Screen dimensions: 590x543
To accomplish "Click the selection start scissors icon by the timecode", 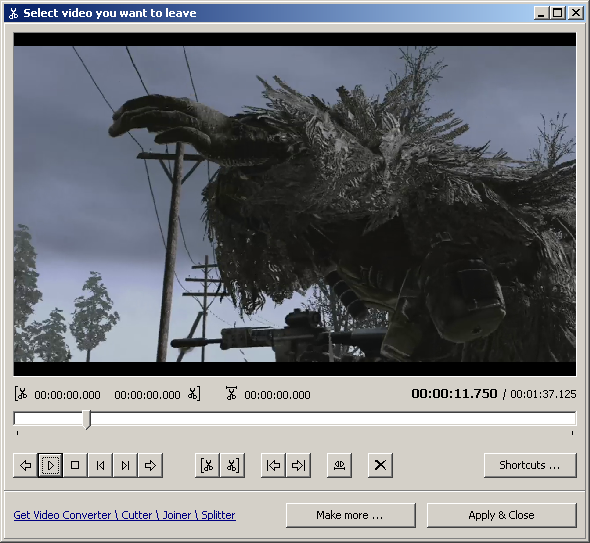I will (x=21, y=394).
